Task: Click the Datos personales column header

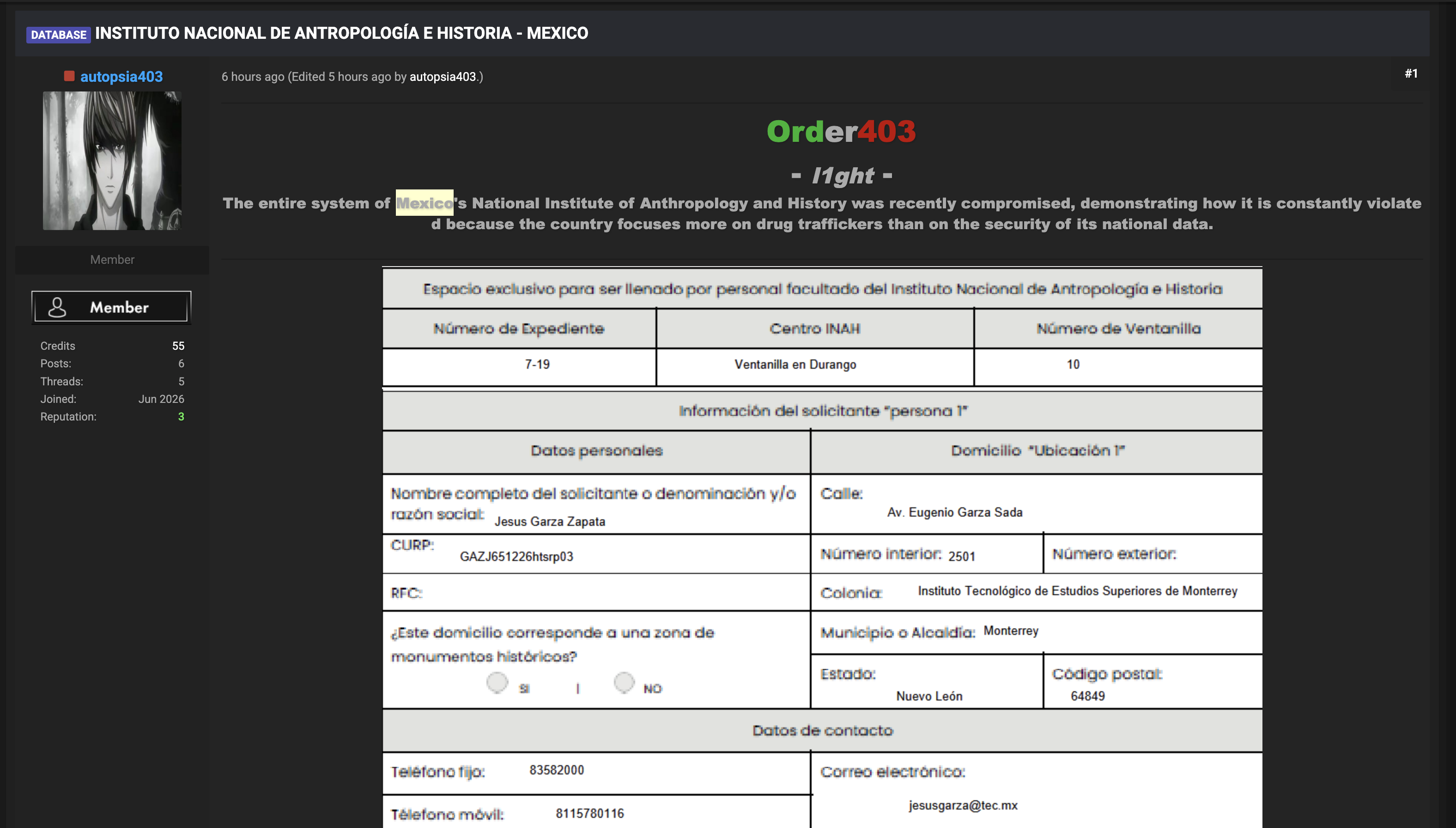Action: (x=596, y=451)
